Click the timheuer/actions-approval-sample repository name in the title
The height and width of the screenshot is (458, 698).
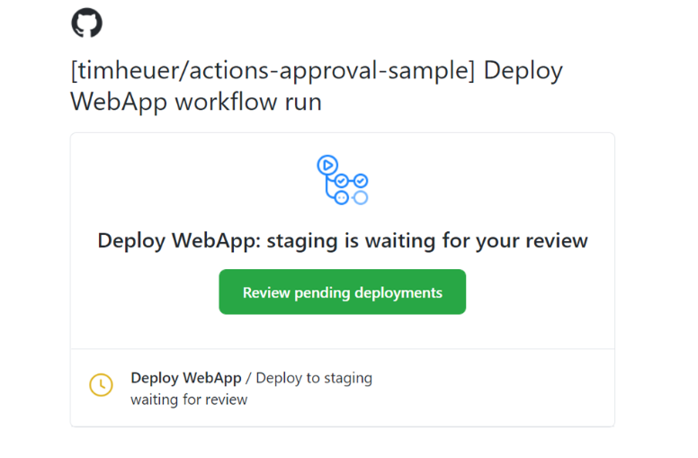click(x=273, y=70)
